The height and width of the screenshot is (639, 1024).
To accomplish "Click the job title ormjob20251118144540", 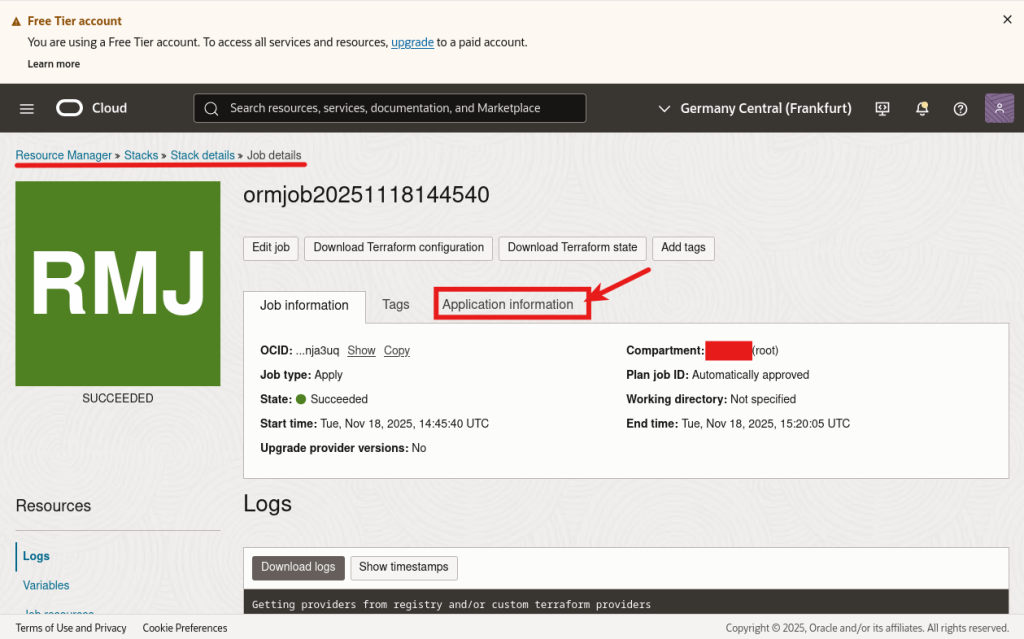I will click(366, 195).
